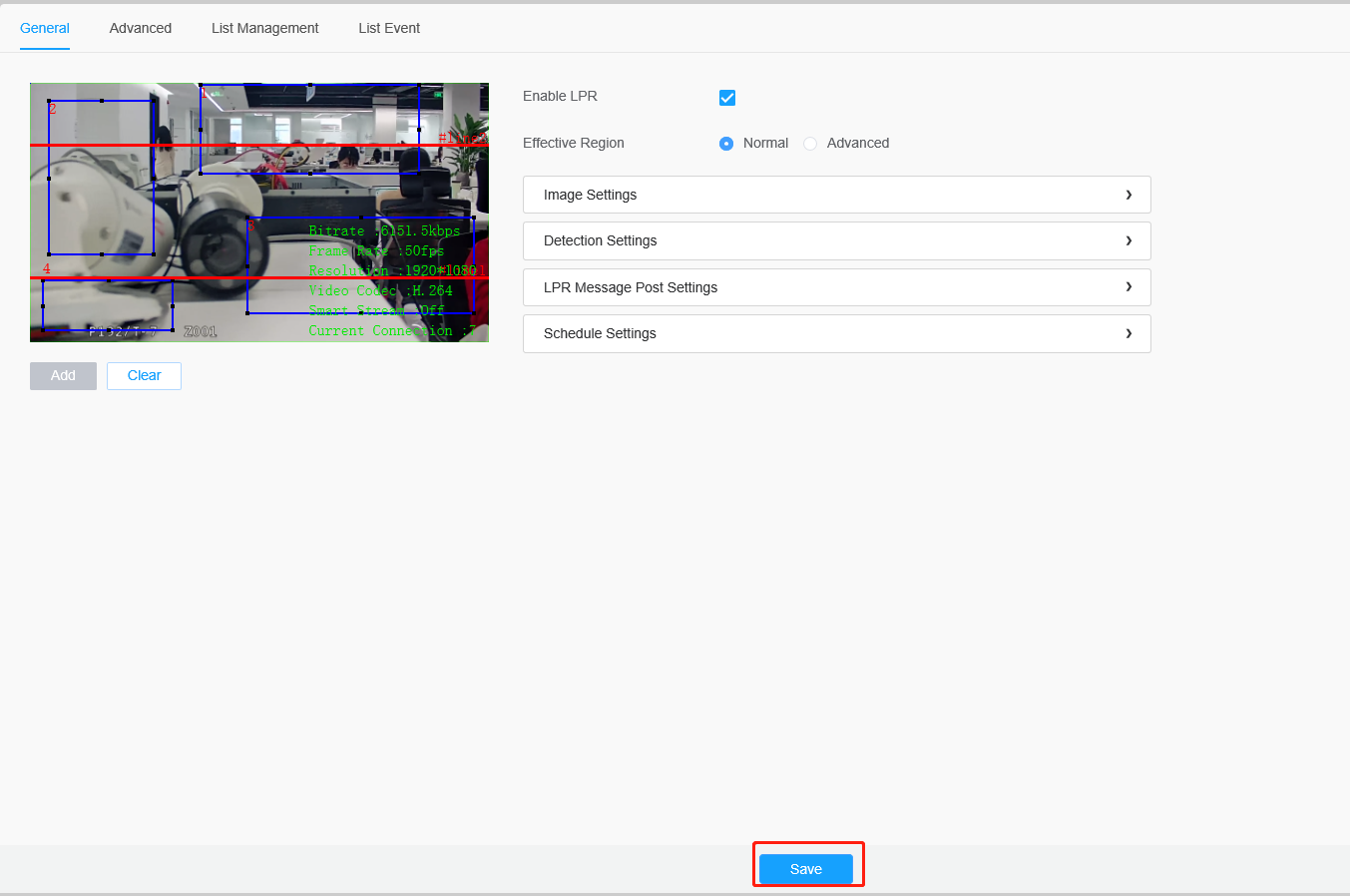Viewport: 1350px width, 896px height.
Task: Clear the drawn detection regions
Action: [x=144, y=375]
